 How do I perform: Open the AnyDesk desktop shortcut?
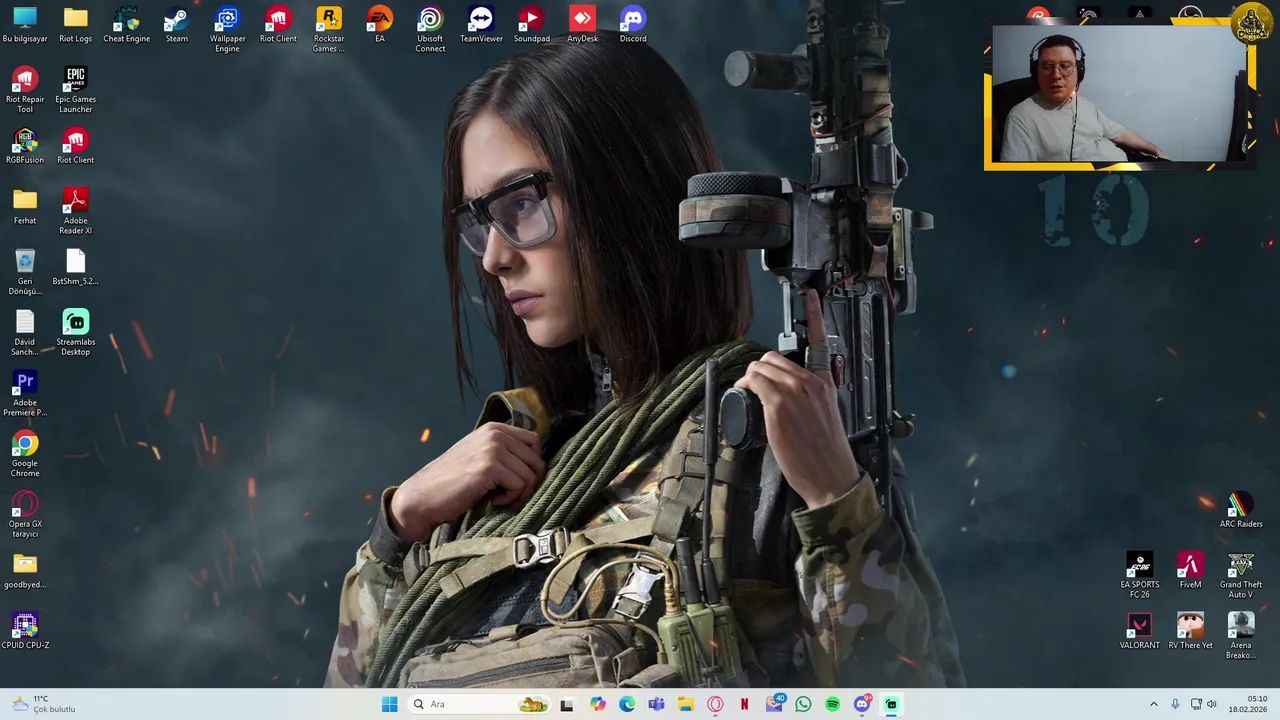point(582,25)
